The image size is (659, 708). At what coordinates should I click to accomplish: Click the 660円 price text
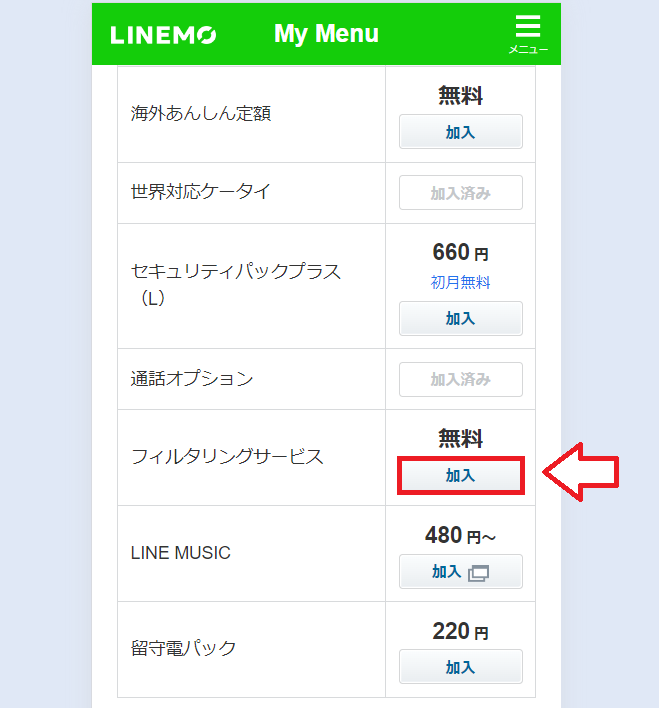tap(460, 252)
